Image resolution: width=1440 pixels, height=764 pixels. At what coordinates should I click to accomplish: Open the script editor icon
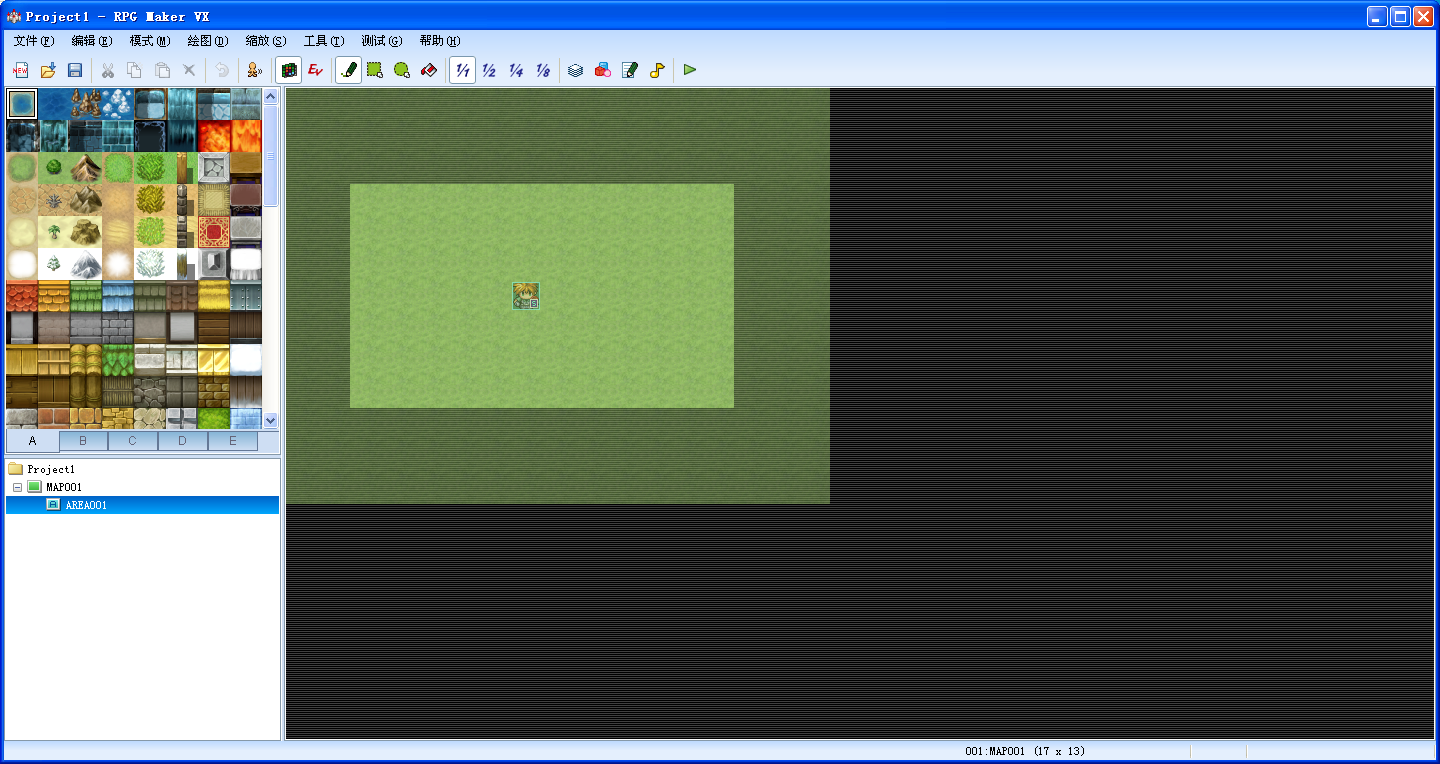[629, 70]
